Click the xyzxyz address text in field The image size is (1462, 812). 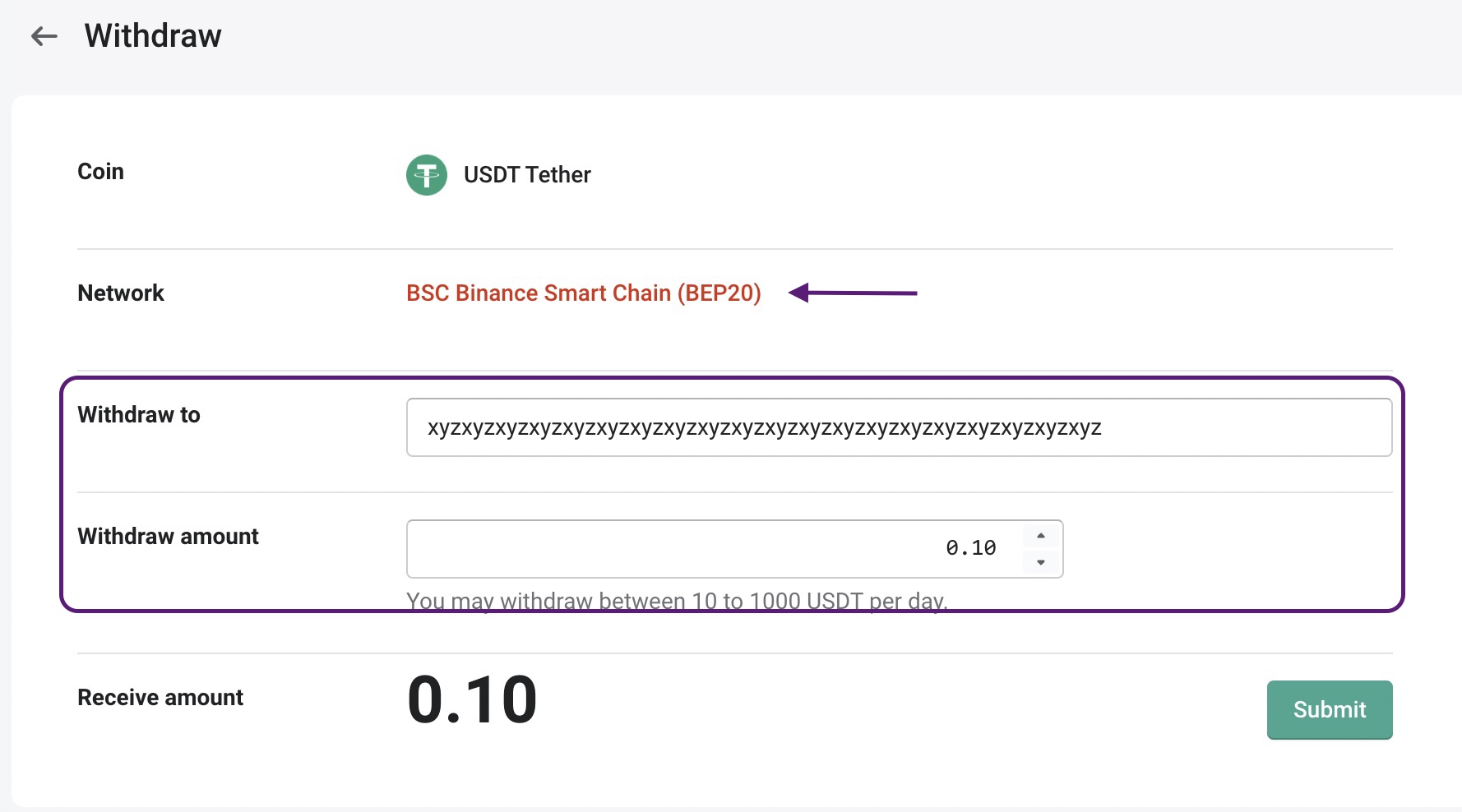[765, 428]
